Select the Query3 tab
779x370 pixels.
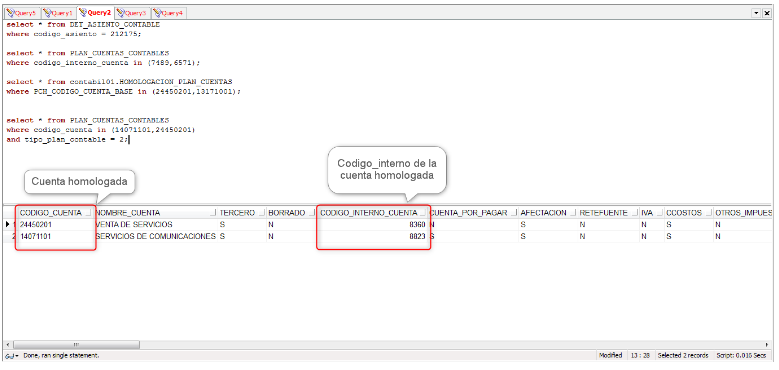[x=132, y=13]
